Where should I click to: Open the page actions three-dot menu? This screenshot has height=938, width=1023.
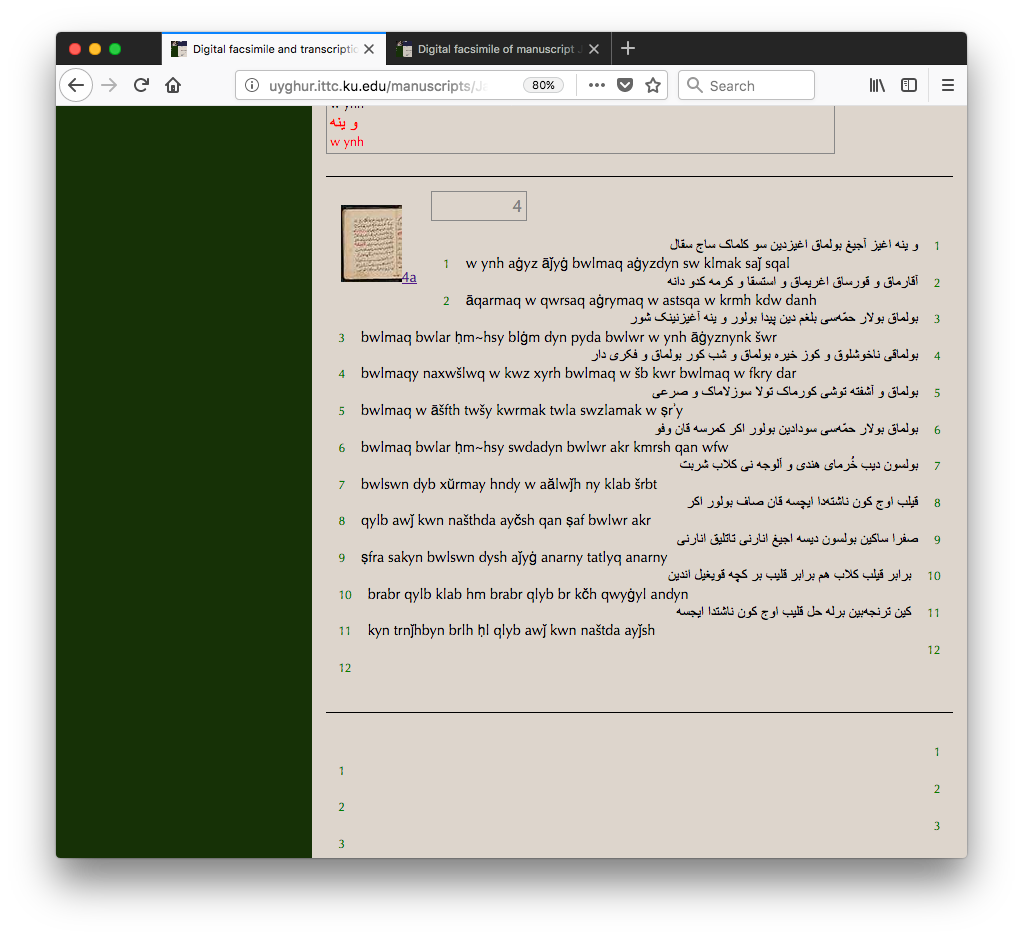point(596,85)
